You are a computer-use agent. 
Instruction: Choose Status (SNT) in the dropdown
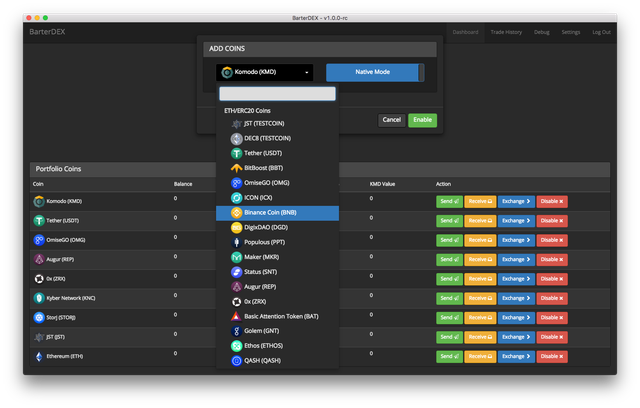pos(278,272)
